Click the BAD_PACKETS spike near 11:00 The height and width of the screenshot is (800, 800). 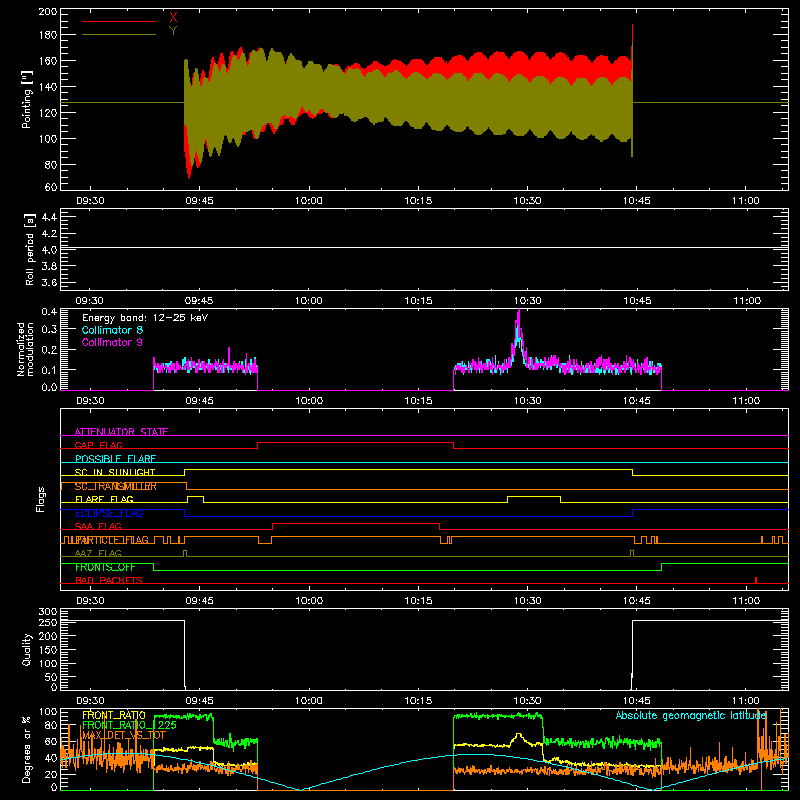point(756,580)
